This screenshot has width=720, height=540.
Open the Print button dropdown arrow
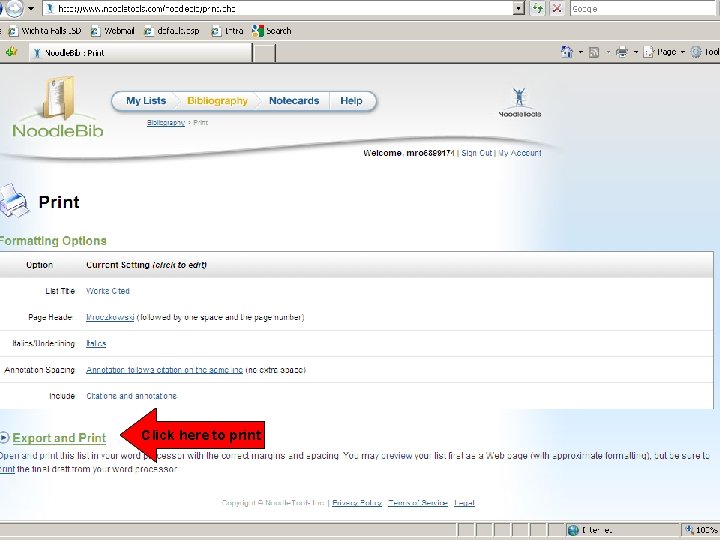point(636,52)
